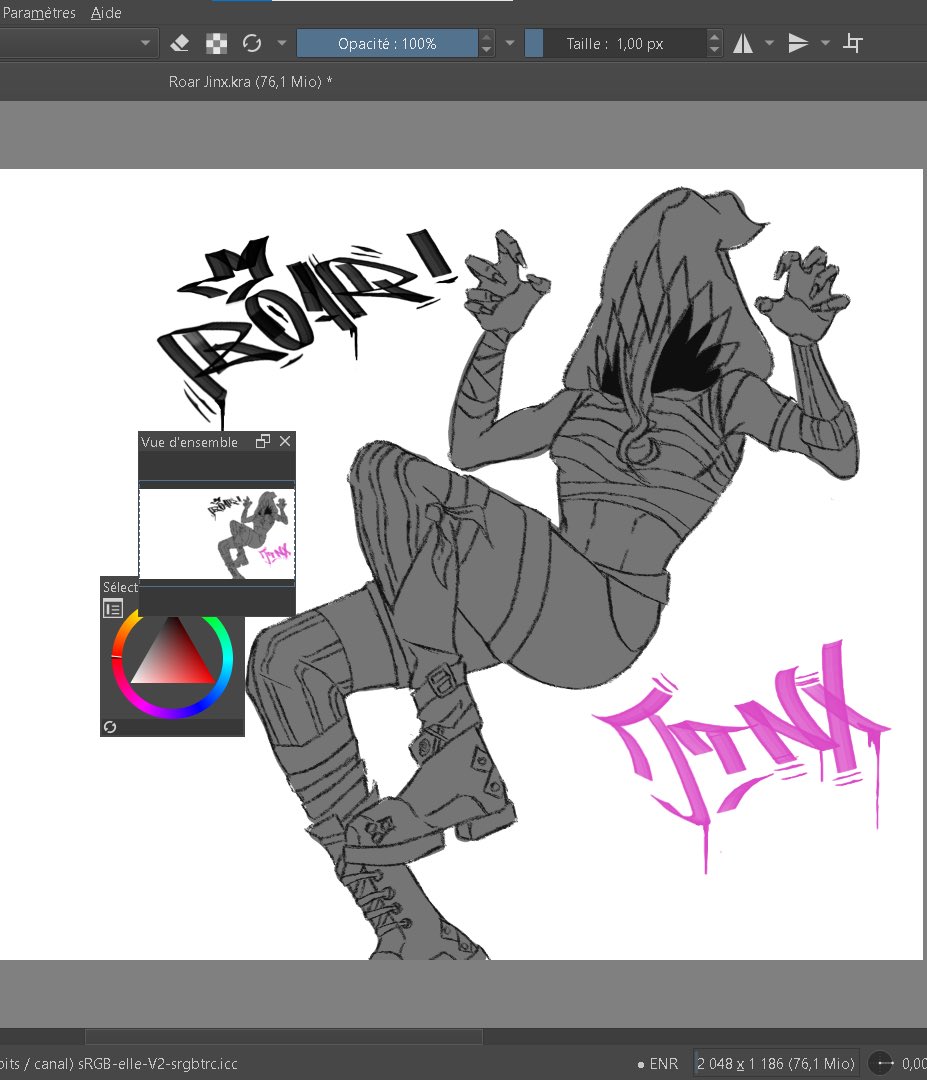Open the brush preset dropdown

click(146, 42)
